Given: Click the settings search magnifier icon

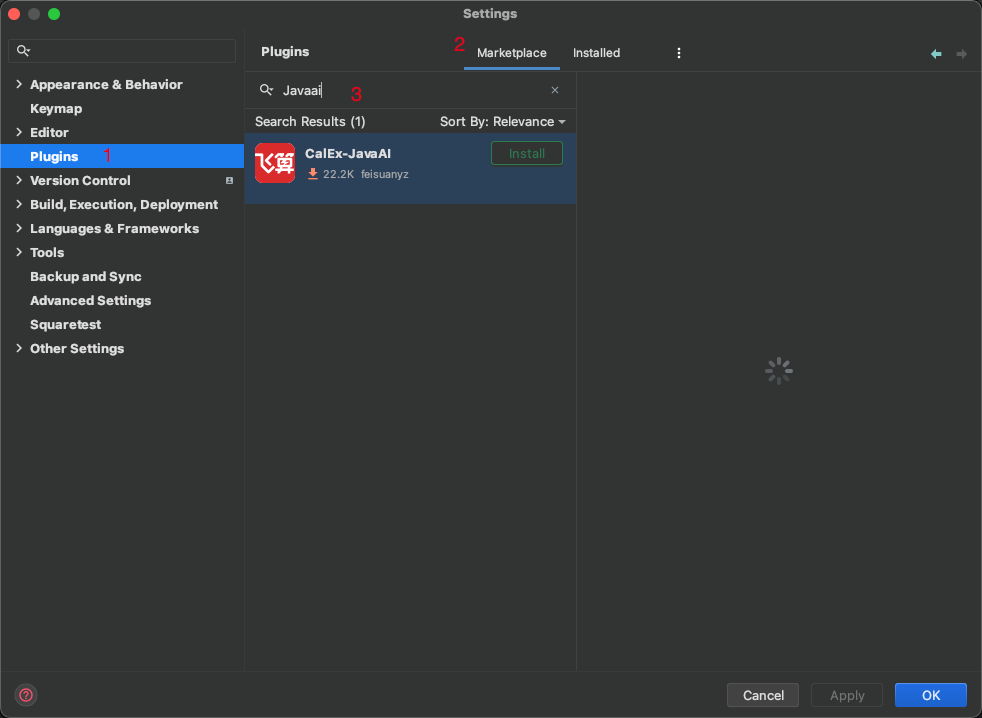Looking at the screenshot, I should coord(23,50).
